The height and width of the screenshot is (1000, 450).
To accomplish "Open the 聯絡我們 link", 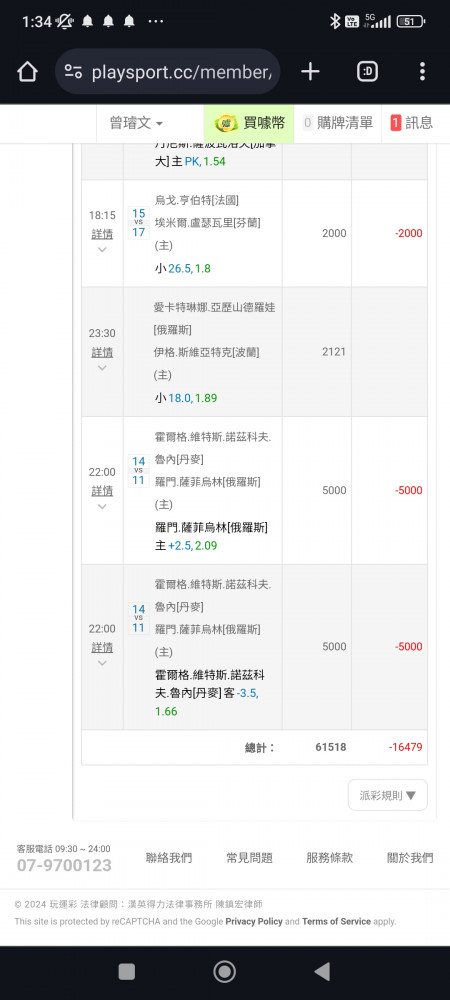I will (x=169, y=858).
